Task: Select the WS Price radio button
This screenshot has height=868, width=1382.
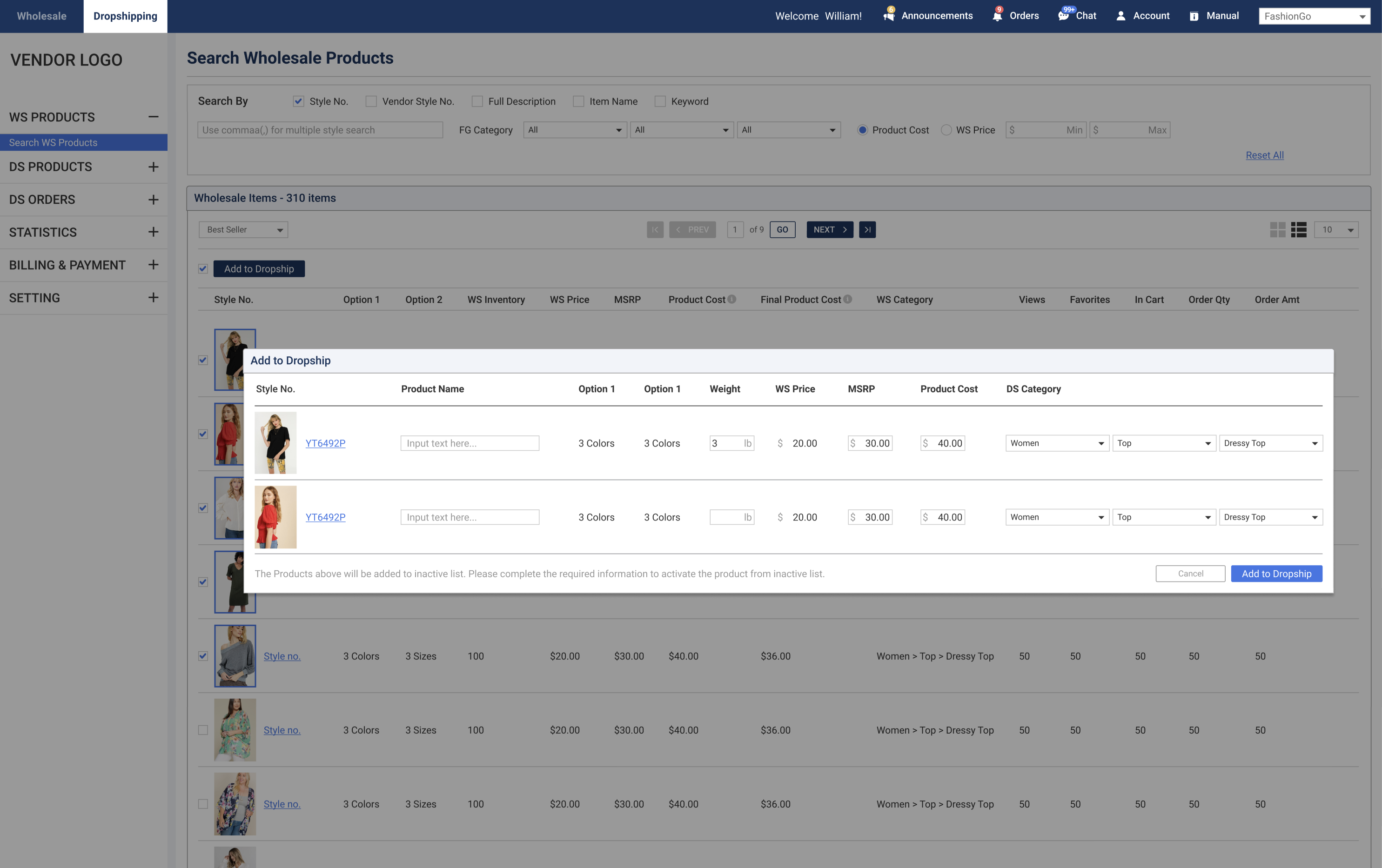Action: pyautogui.click(x=946, y=130)
